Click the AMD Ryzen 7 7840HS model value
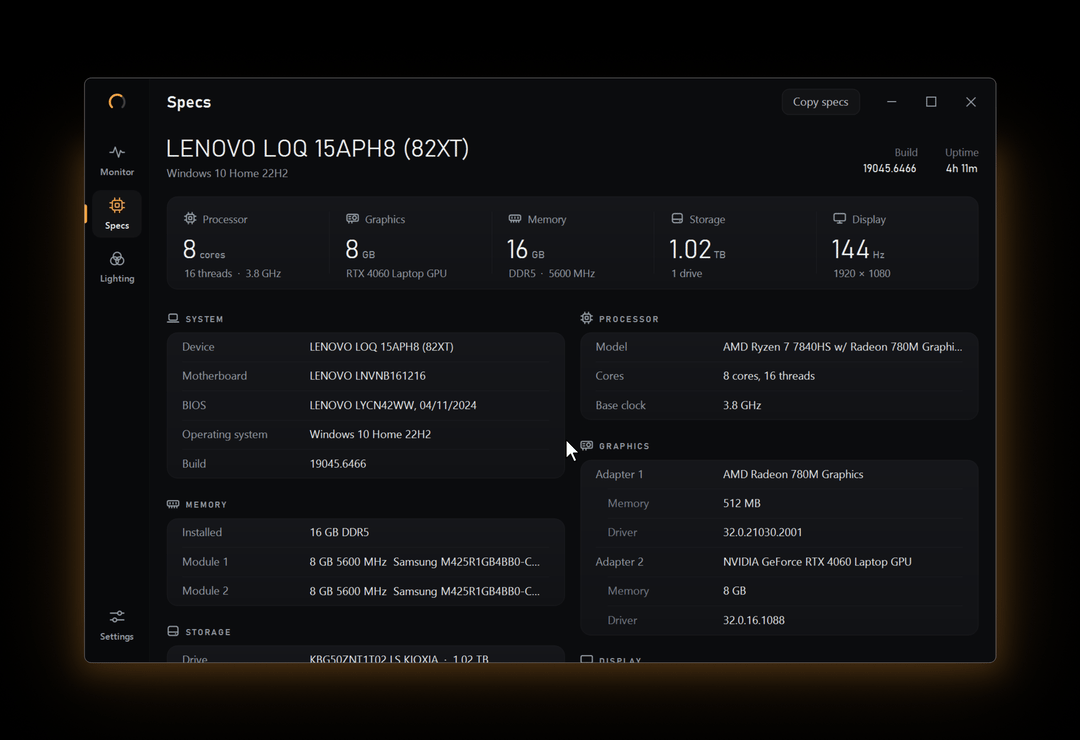Viewport: 1080px width, 740px height. pyautogui.click(x=842, y=347)
